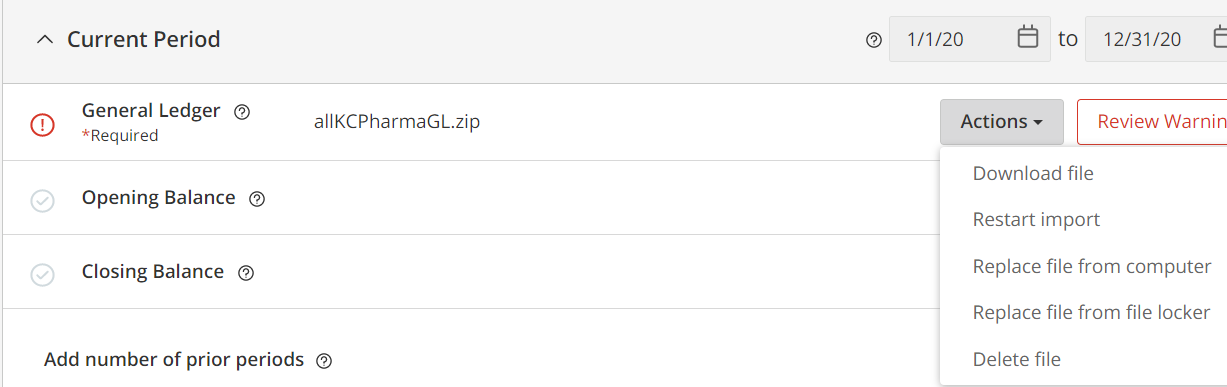The height and width of the screenshot is (387, 1227).
Task: Open Opening Balance help icon
Action: (x=257, y=199)
